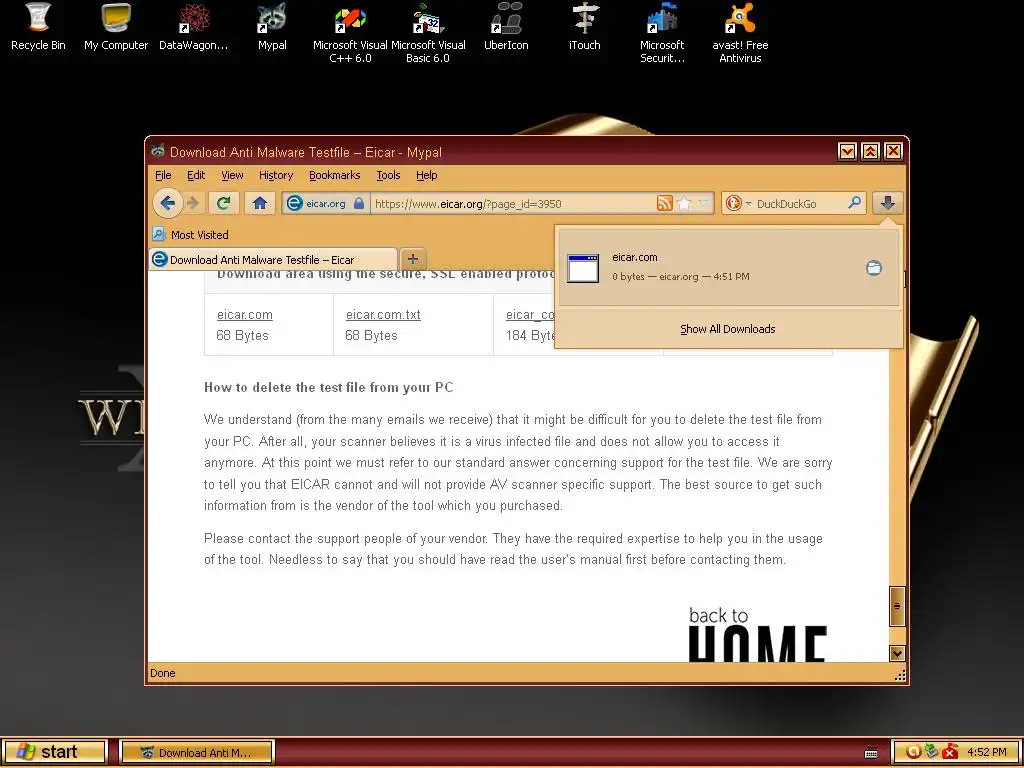This screenshot has width=1024, height=768.
Task: Click Show All Downloads
Action: point(728,329)
